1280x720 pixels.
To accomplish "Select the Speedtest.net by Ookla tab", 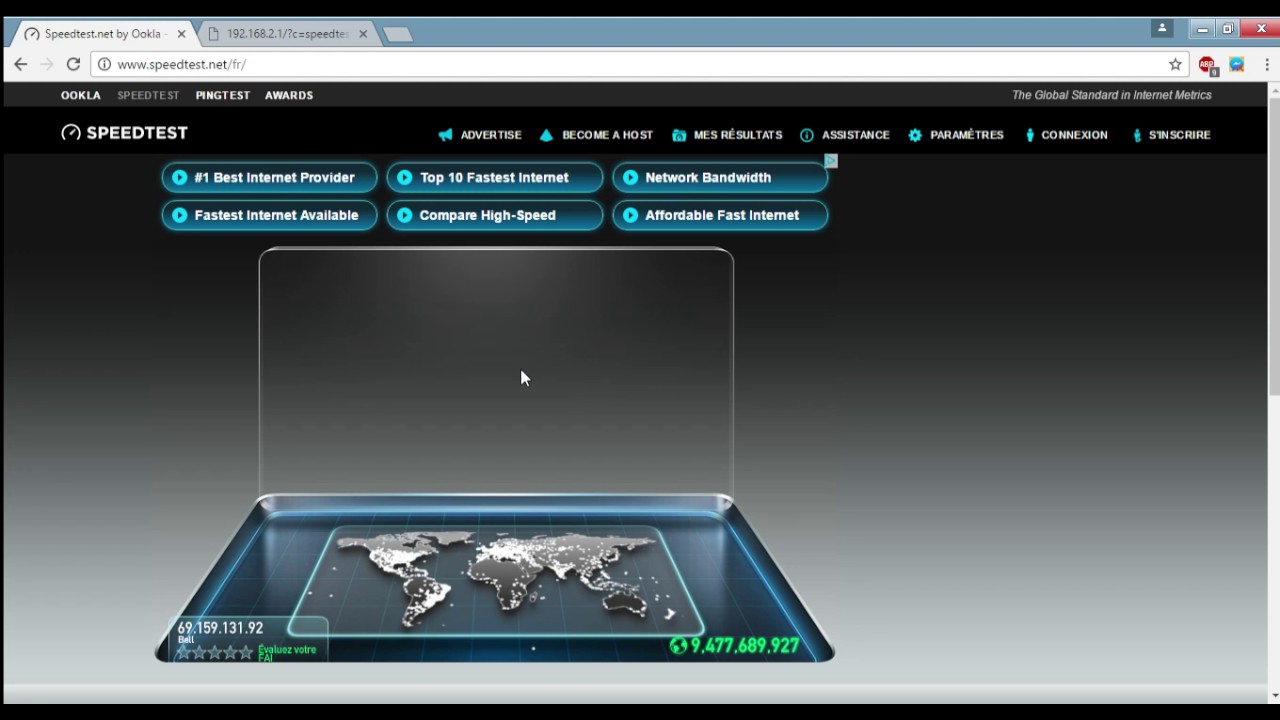I will click(x=103, y=34).
